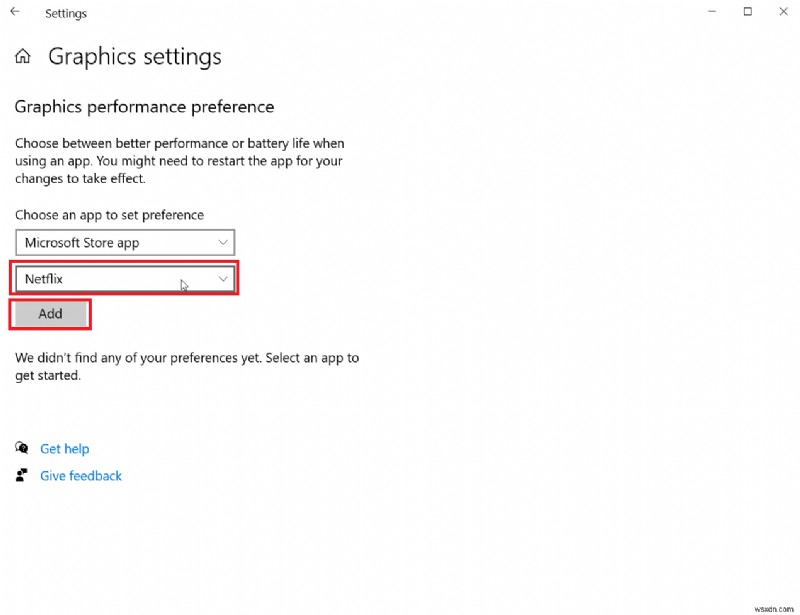Image resolution: width=800 pixels, height=615 pixels.
Task: Close the Settings window
Action: tap(783, 12)
